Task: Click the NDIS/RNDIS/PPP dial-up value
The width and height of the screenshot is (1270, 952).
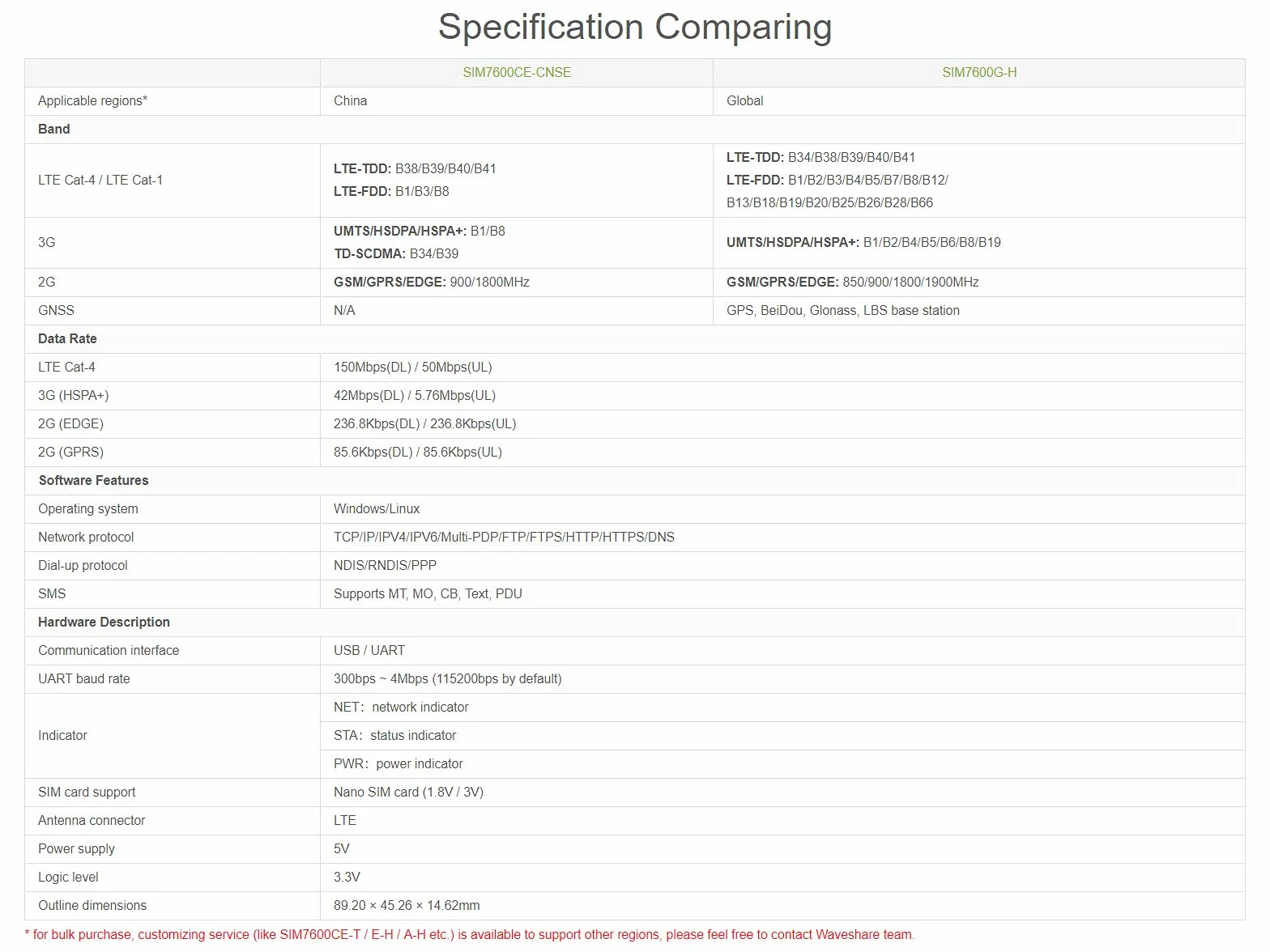Action: (x=385, y=565)
